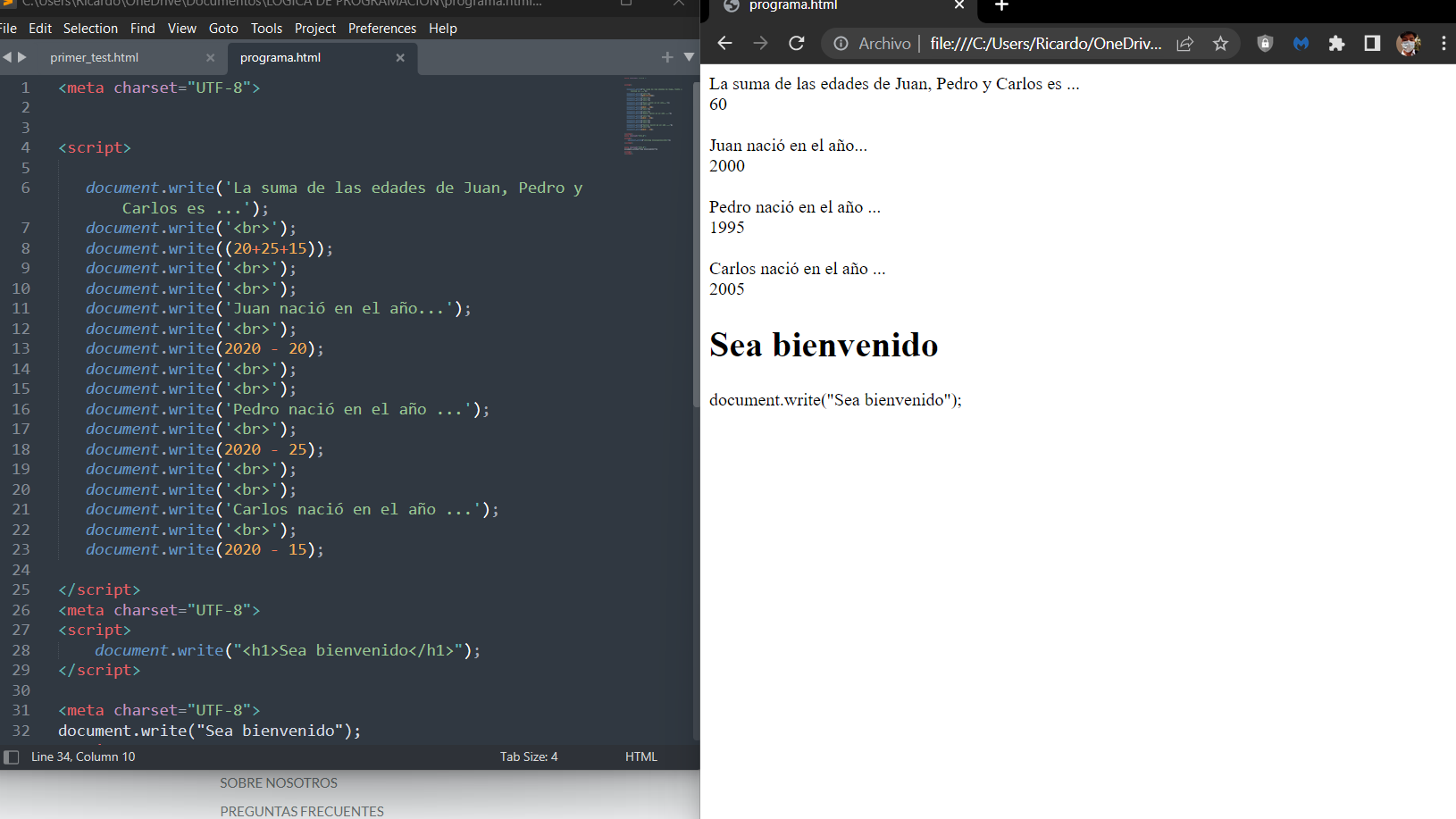Screen dimensions: 1456x819
Task: Close the programa.html Chrome tab
Action: pyautogui.click(x=959, y=5)
